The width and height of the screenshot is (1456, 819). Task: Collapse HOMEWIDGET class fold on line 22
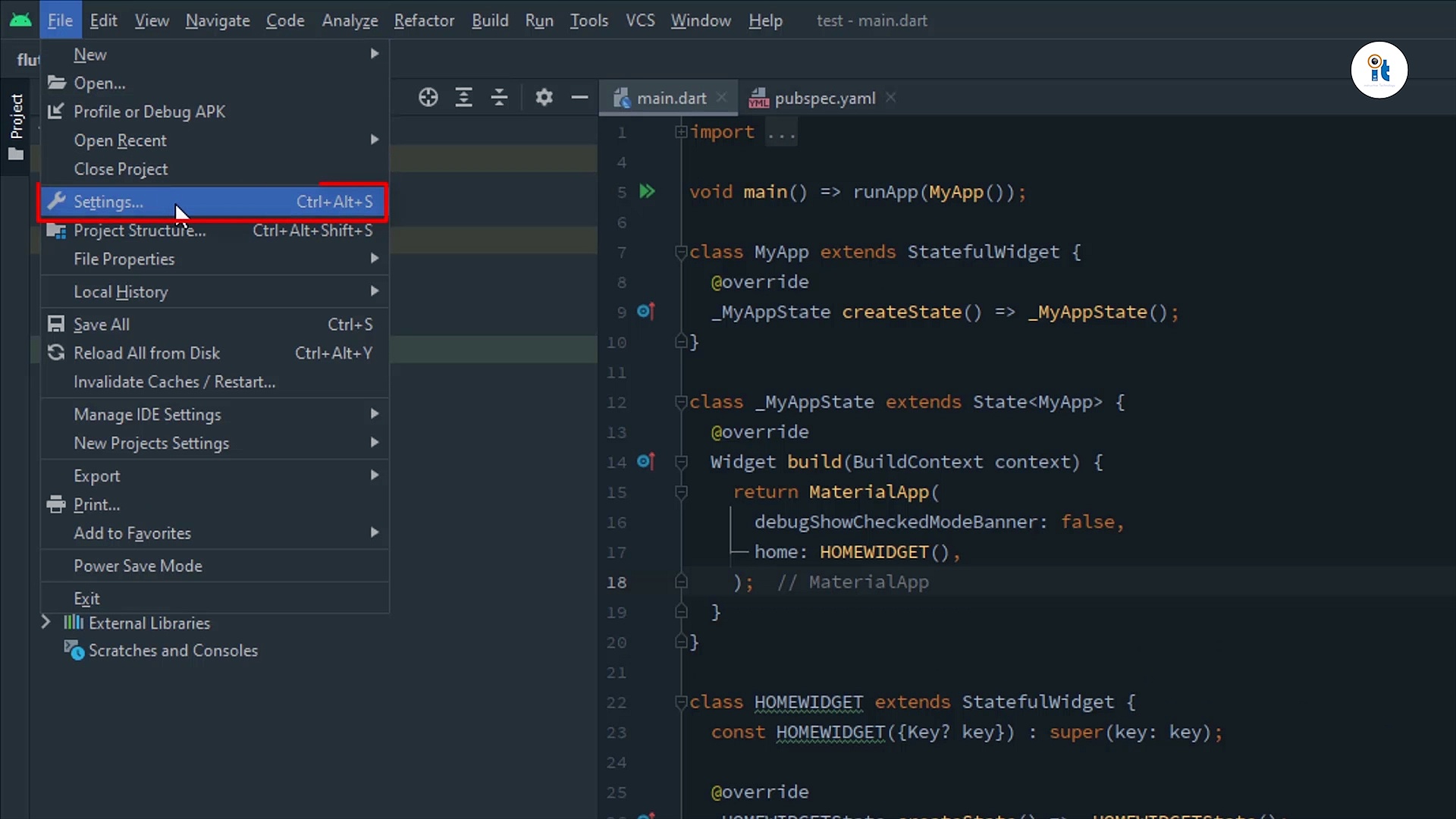coord(681,702)
